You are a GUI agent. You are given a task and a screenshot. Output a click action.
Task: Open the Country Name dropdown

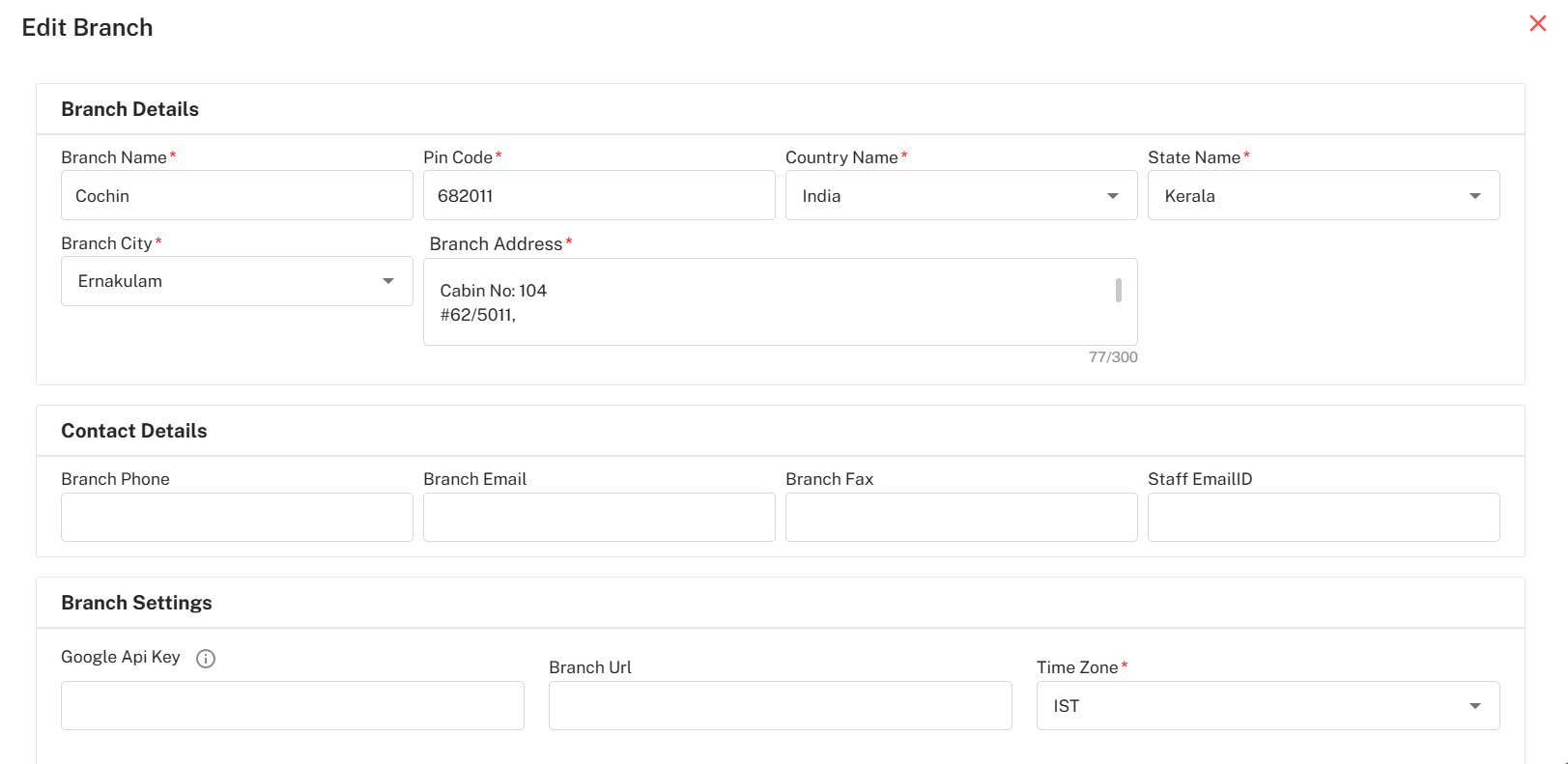coord(960,196)
